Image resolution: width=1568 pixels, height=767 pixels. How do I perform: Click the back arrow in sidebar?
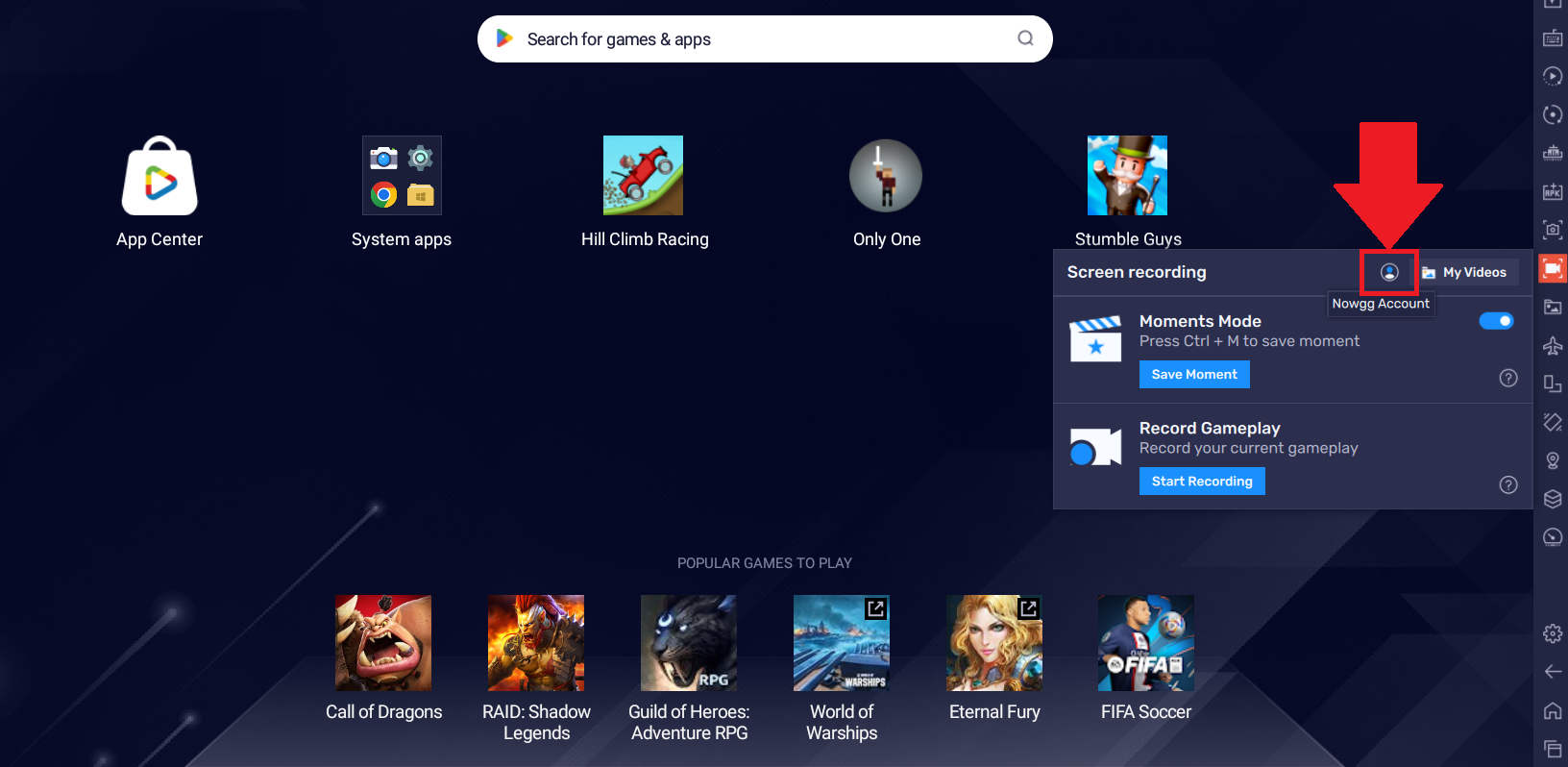pyautogui.click(x=1553, y=672)
